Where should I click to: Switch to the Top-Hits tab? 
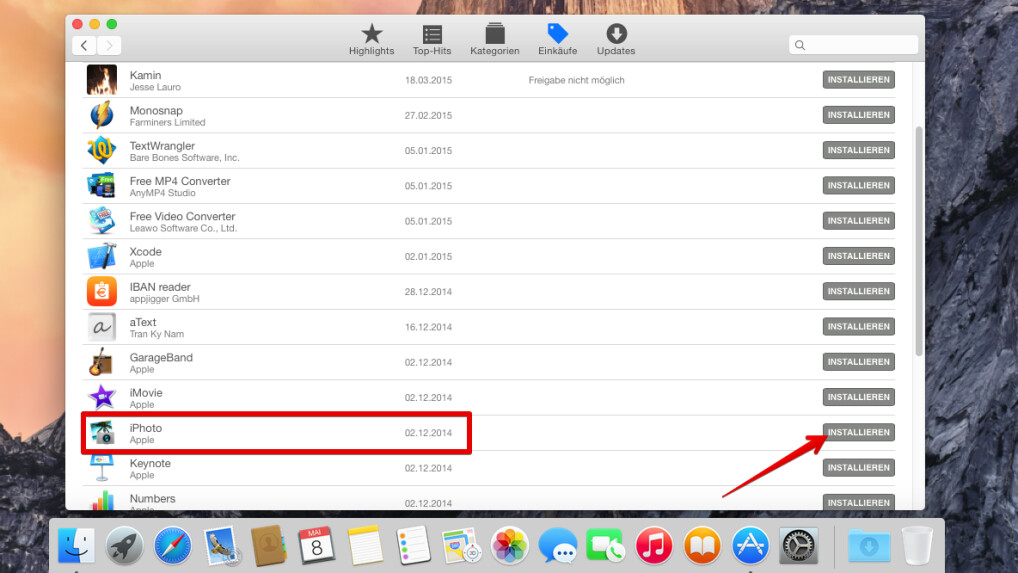432,40
